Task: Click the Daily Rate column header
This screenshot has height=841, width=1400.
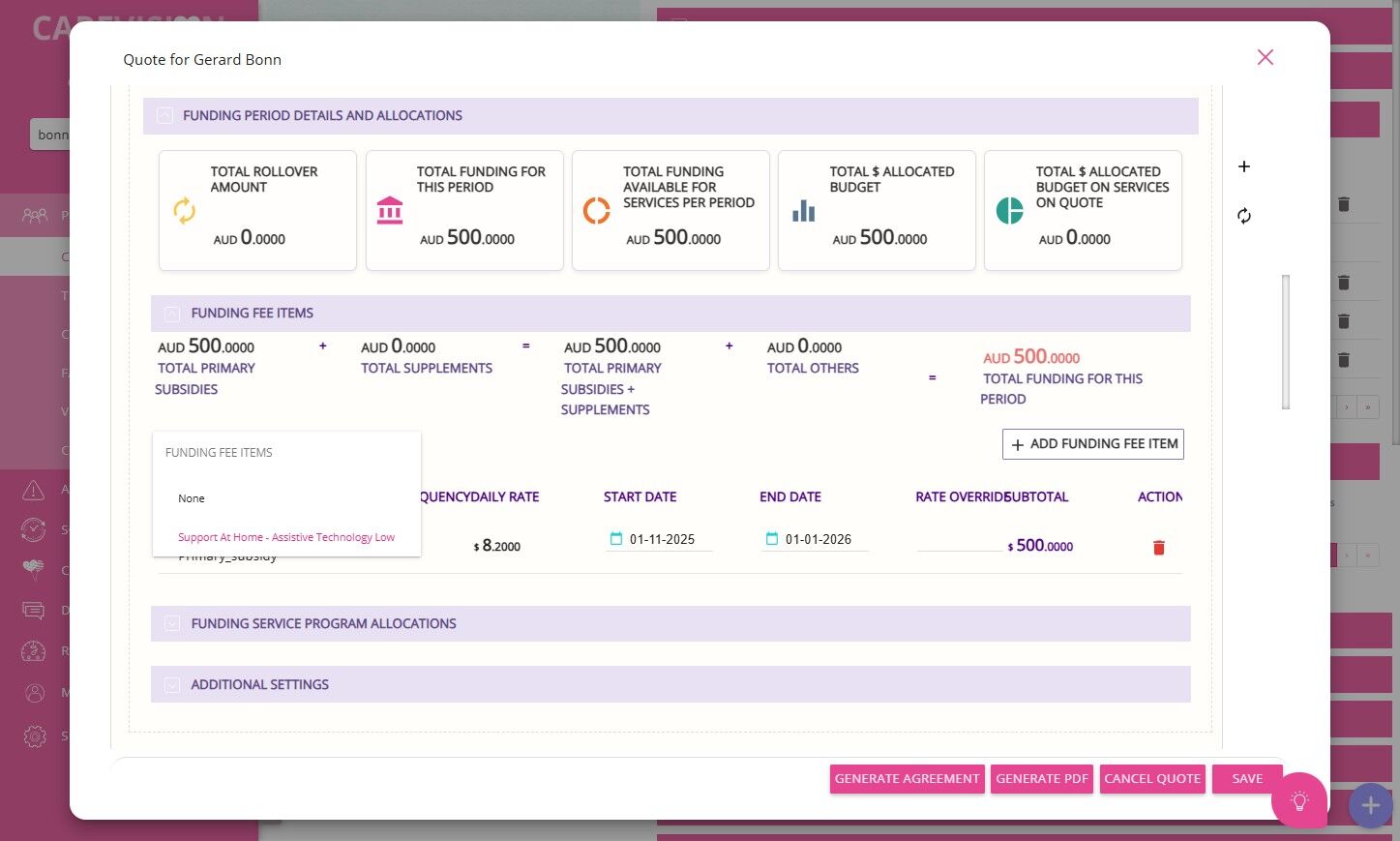Action: 503,497
